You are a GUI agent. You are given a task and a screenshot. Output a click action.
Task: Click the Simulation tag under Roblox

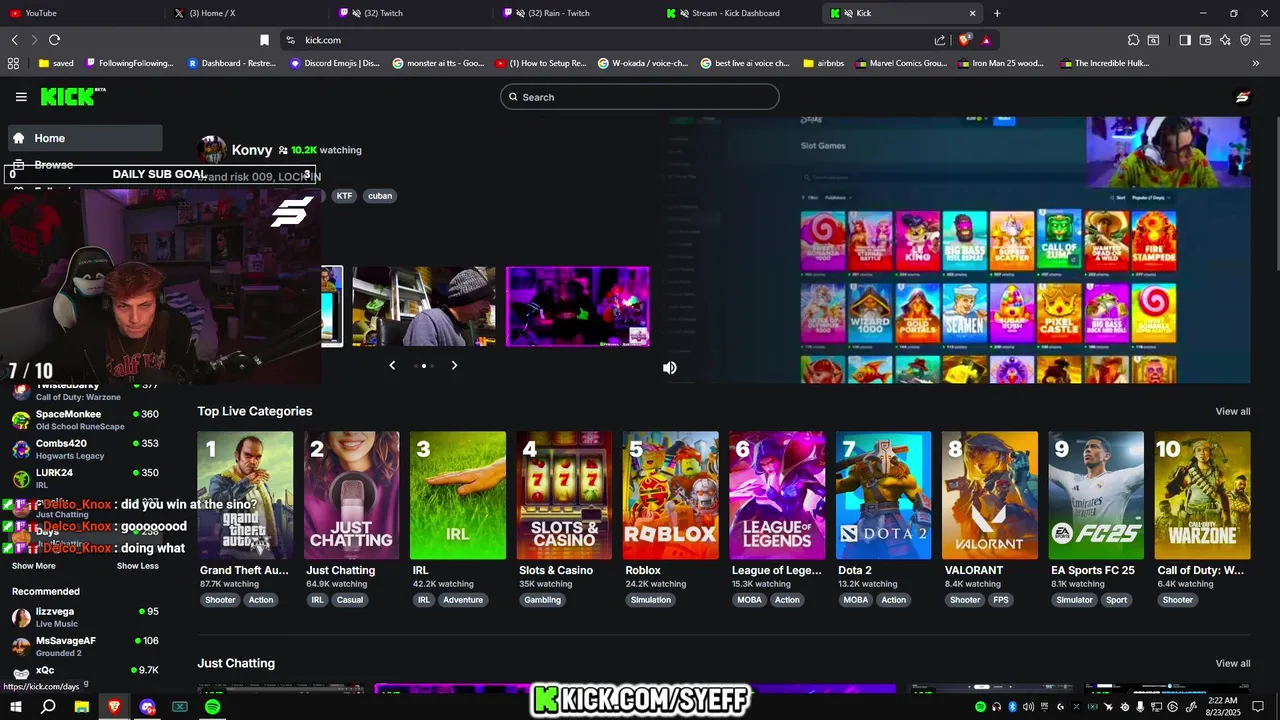point(651,600)
